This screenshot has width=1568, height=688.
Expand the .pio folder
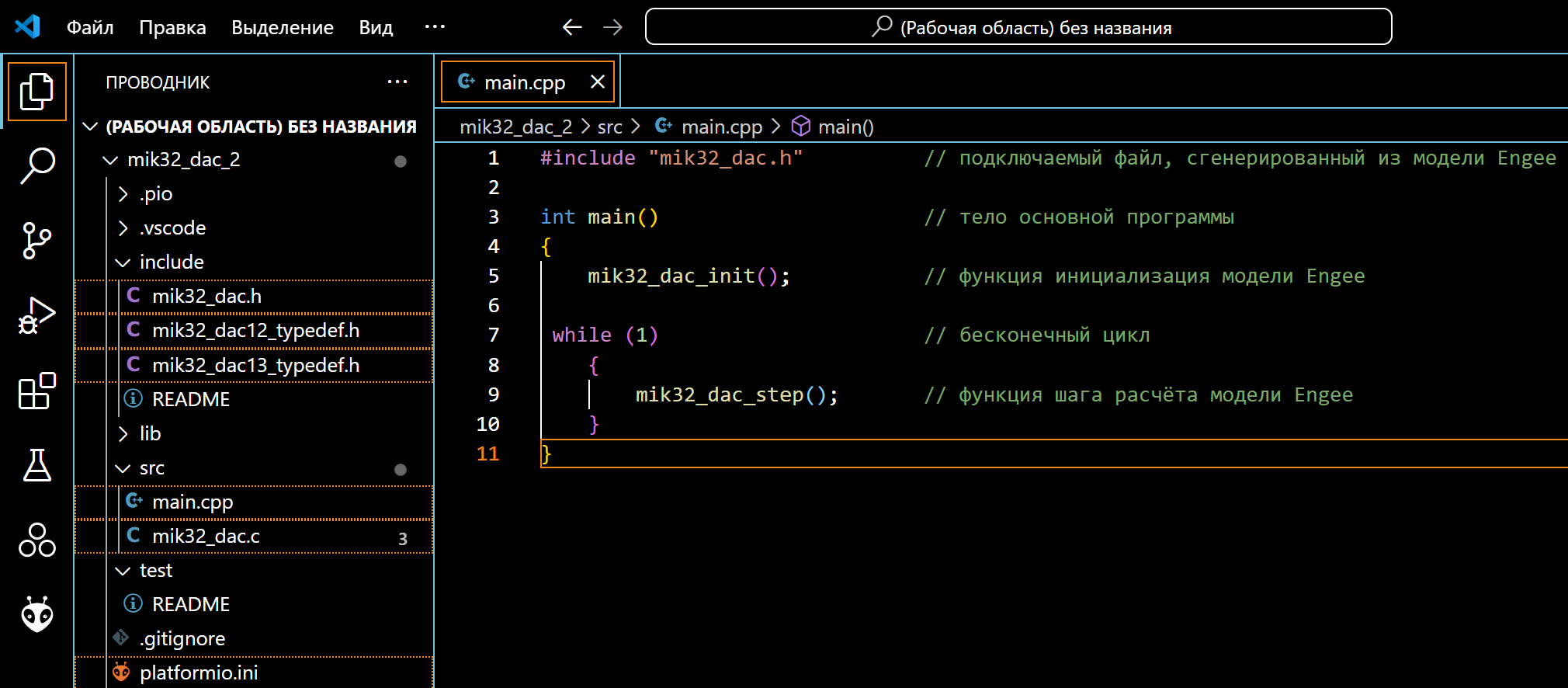point(155,194)
